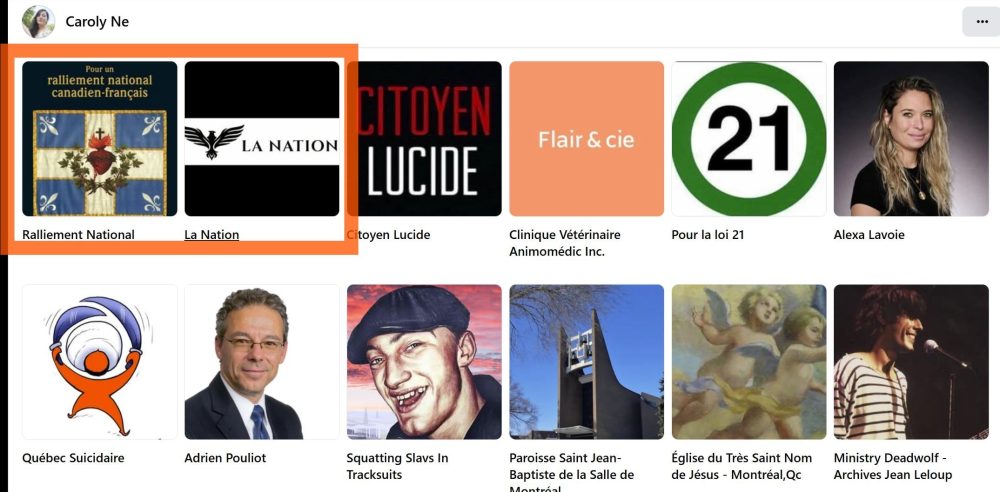
Task: Open the Ministry Deadwolf singer thumbnail
Action: tap(911, 362)
